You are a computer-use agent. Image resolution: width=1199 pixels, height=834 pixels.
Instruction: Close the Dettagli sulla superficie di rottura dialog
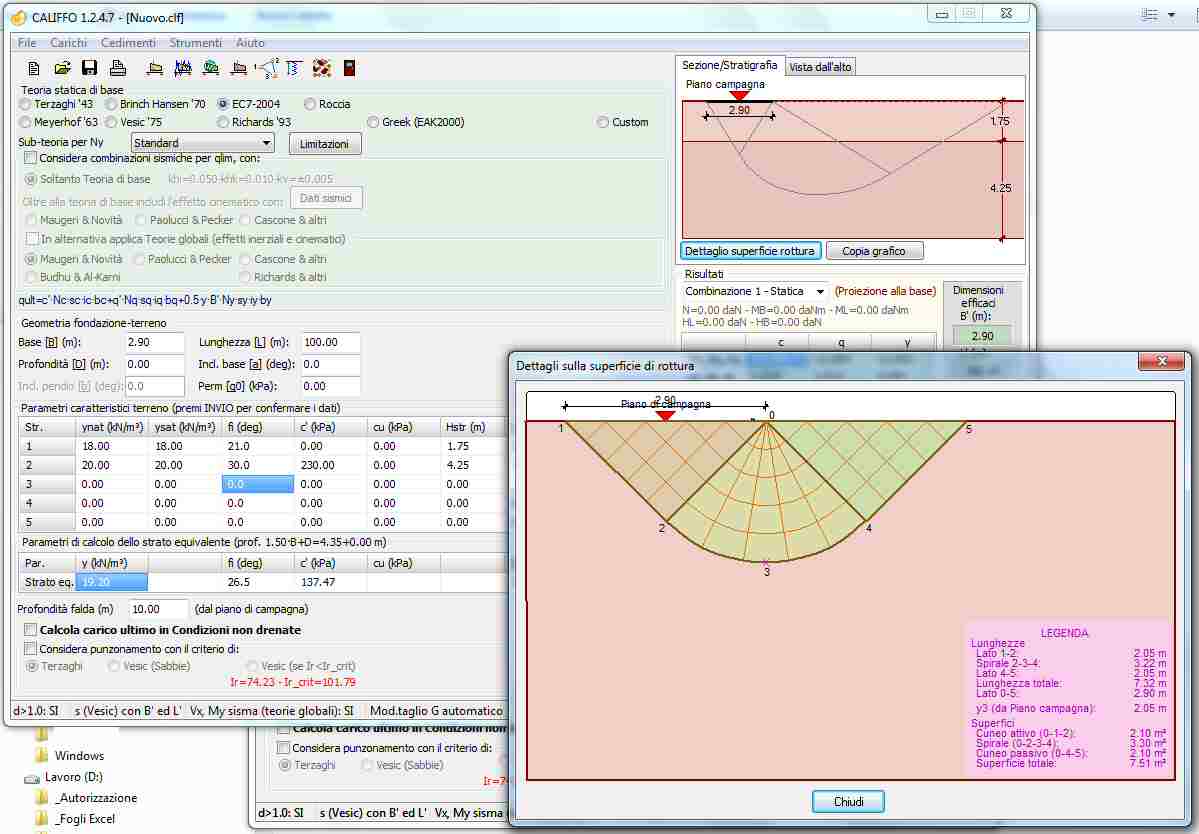[1162, 362]
